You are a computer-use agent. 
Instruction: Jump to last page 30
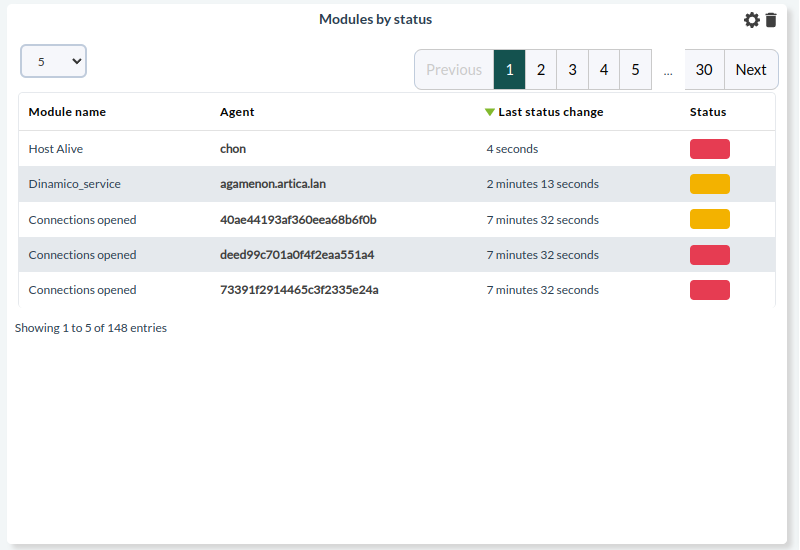(704, 69)
